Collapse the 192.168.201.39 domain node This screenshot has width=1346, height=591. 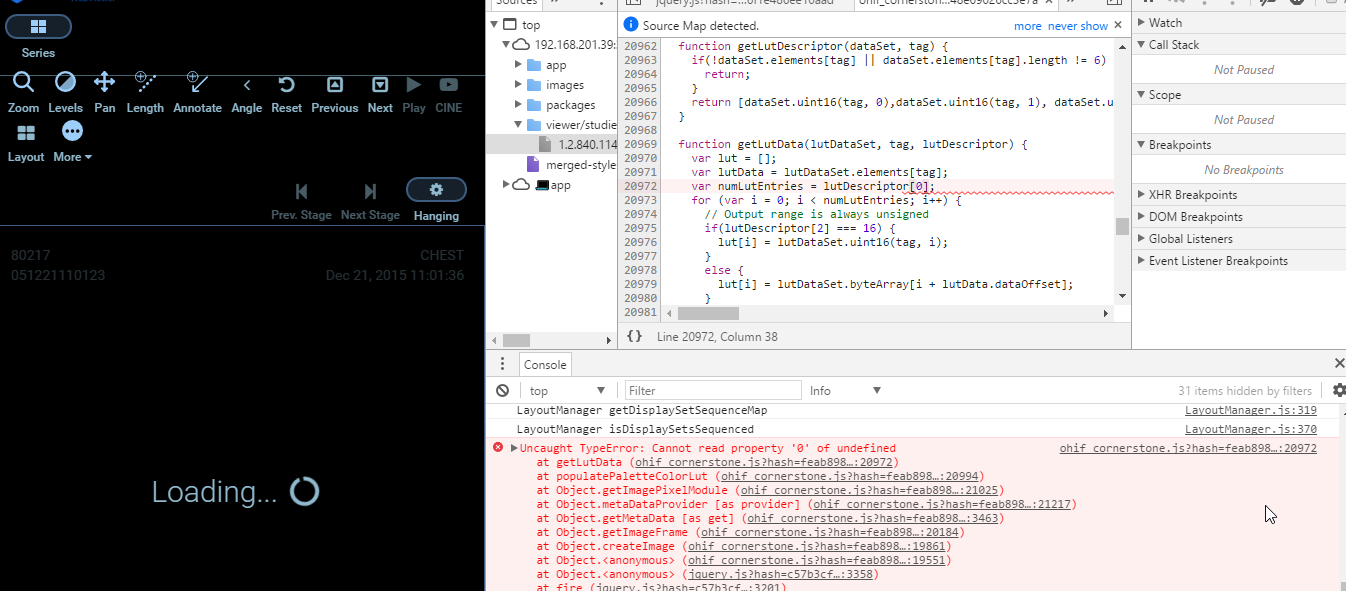point(506,45)
